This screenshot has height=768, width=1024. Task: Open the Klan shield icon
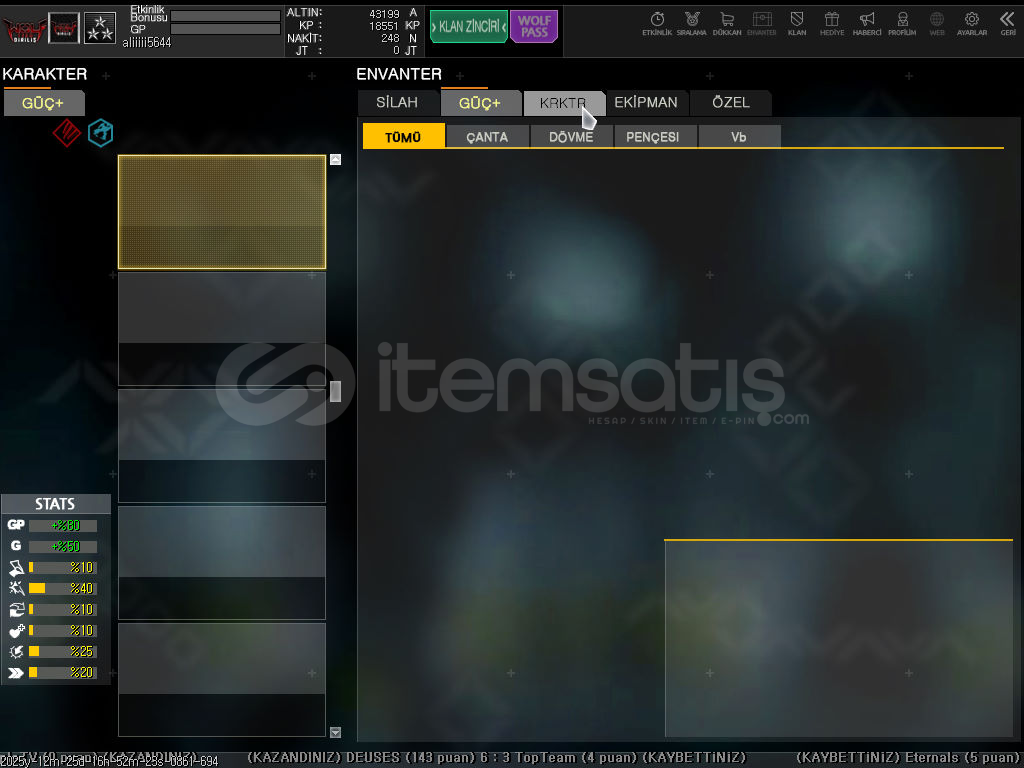pyautogui.click(x=797, y=22)
